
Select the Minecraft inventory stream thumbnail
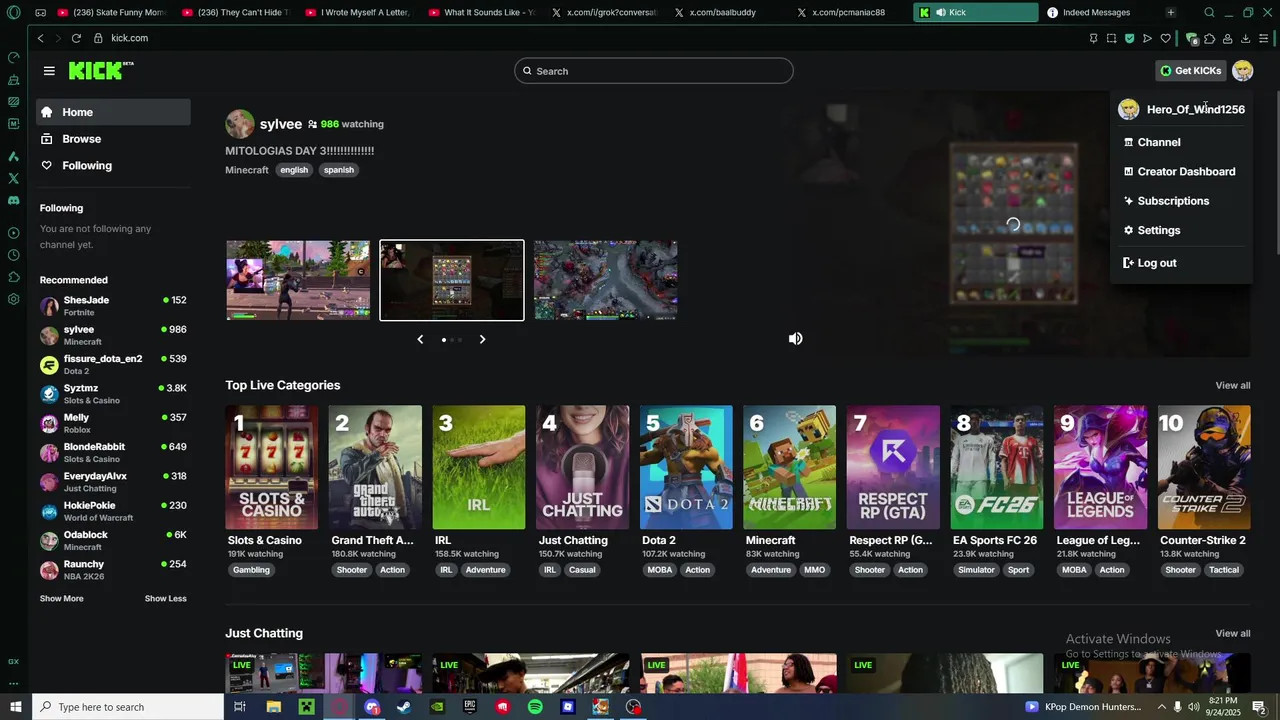point(452,280)
